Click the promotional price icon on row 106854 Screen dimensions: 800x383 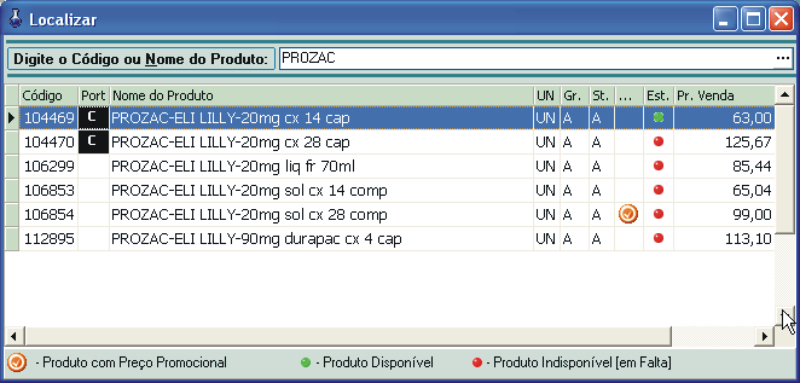[628, 215]
